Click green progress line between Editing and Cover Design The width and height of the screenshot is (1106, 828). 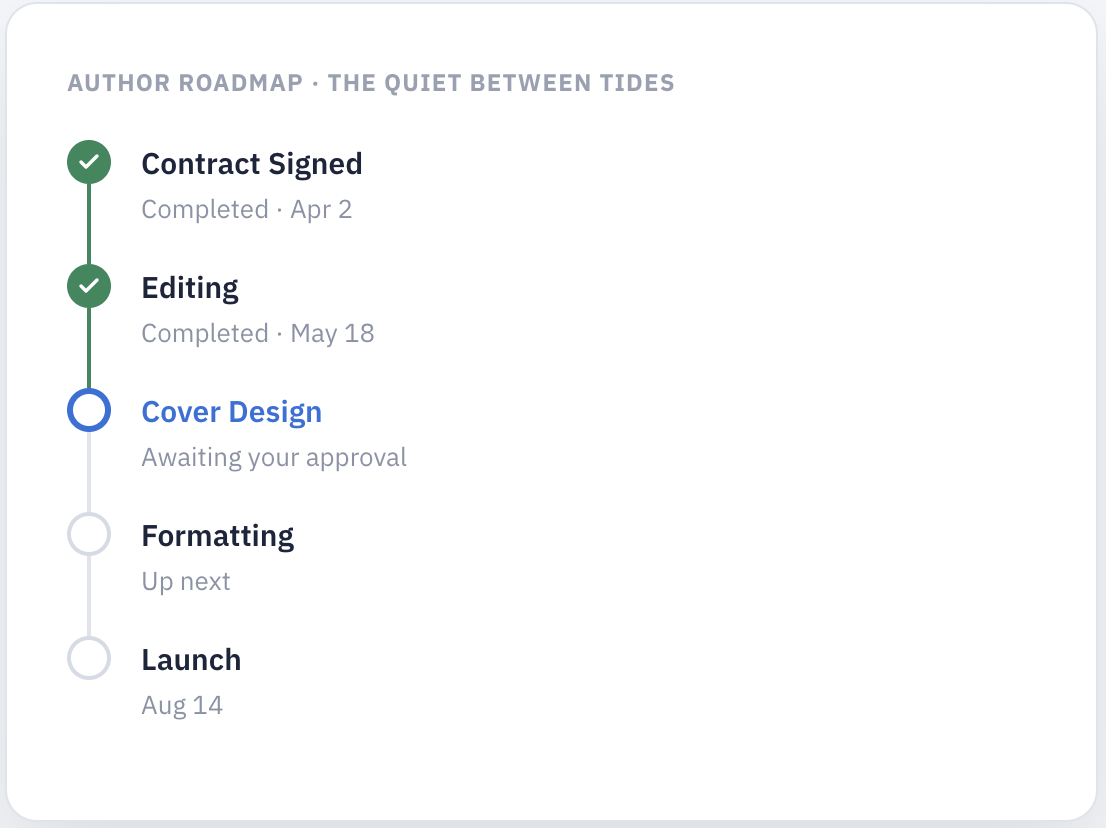click(x=89, y=348)
